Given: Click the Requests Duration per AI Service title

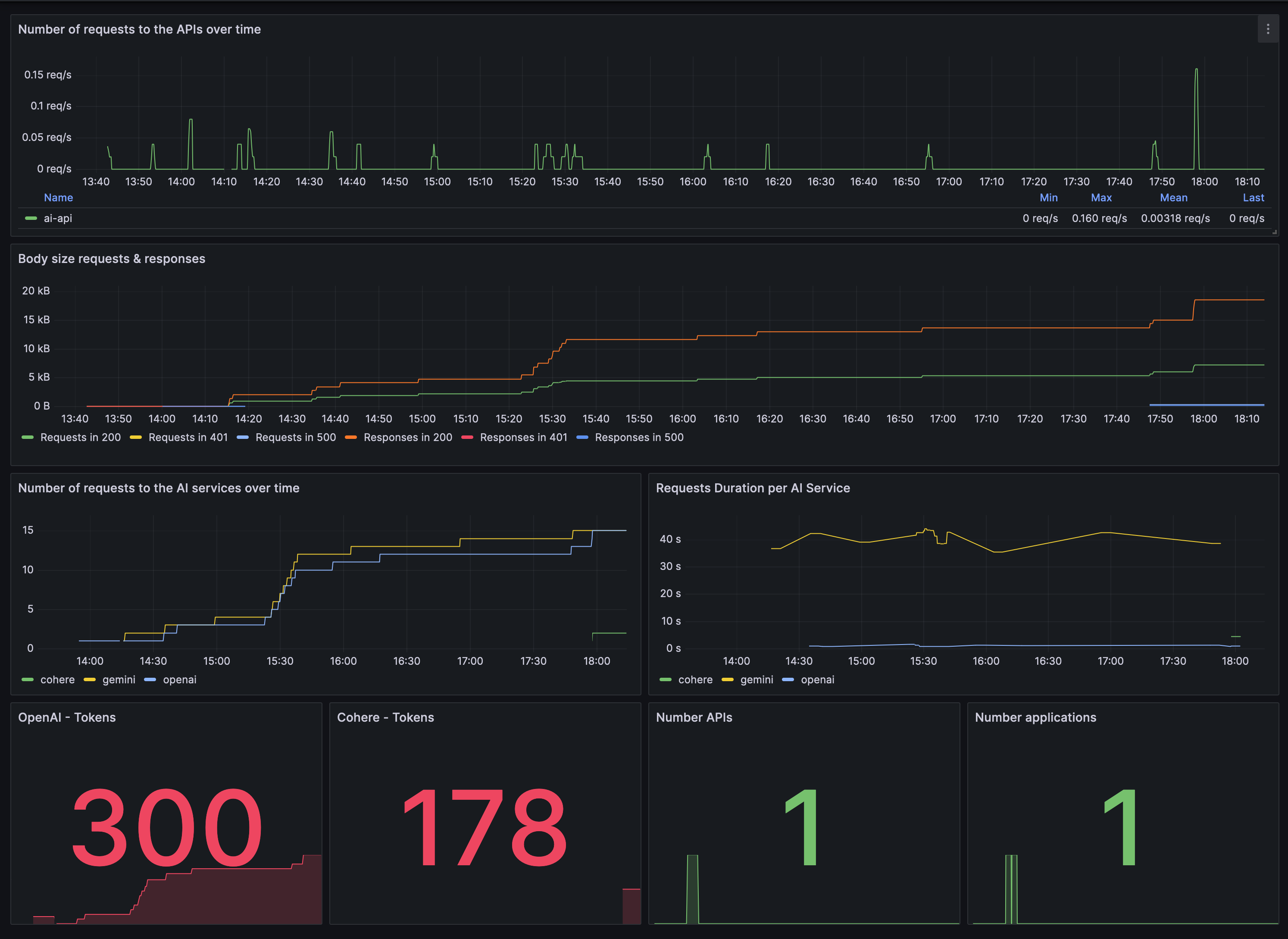Looking at the screenshot, I should tap(753, 488).
